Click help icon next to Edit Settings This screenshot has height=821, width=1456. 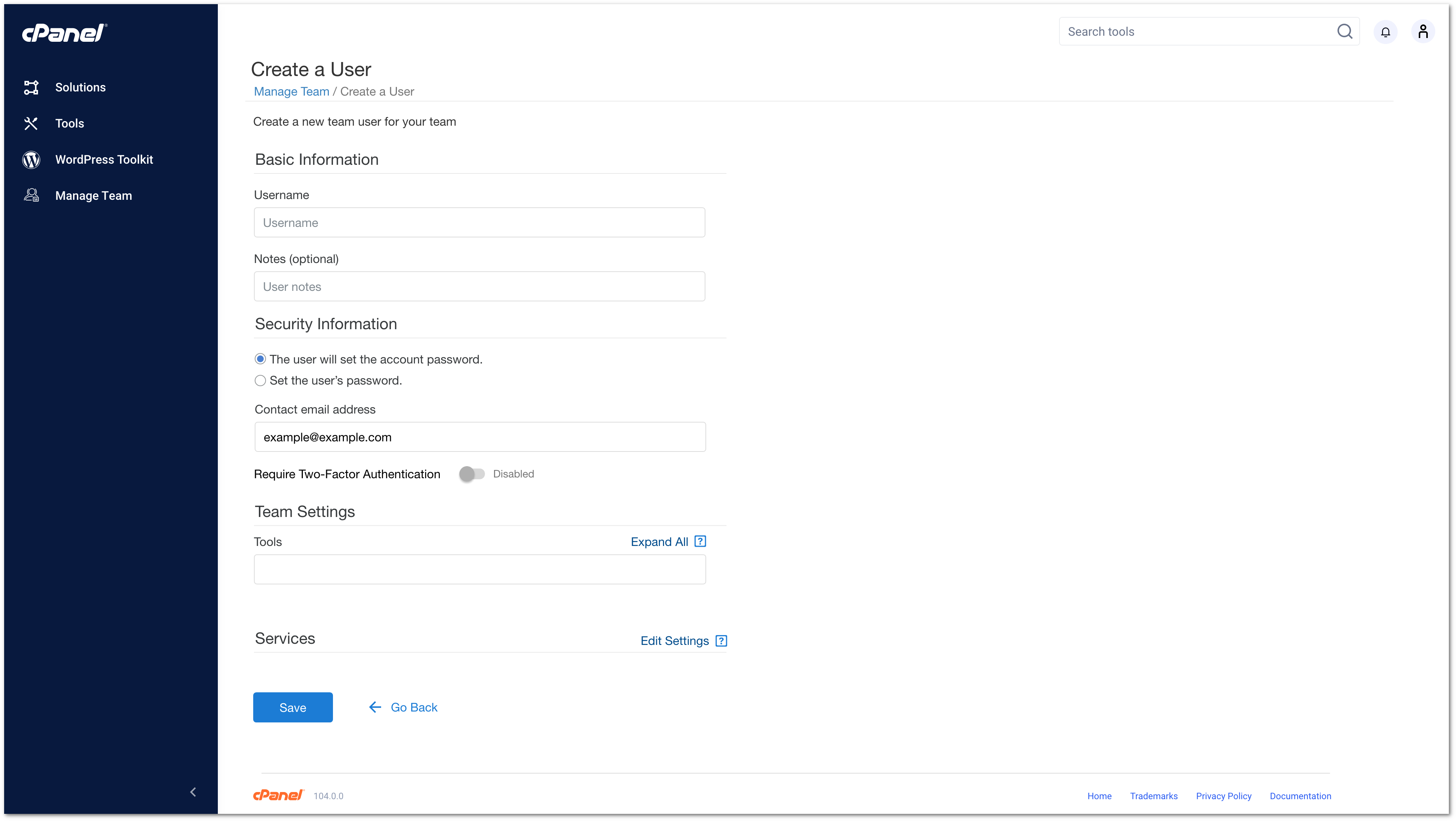(721, 641)
